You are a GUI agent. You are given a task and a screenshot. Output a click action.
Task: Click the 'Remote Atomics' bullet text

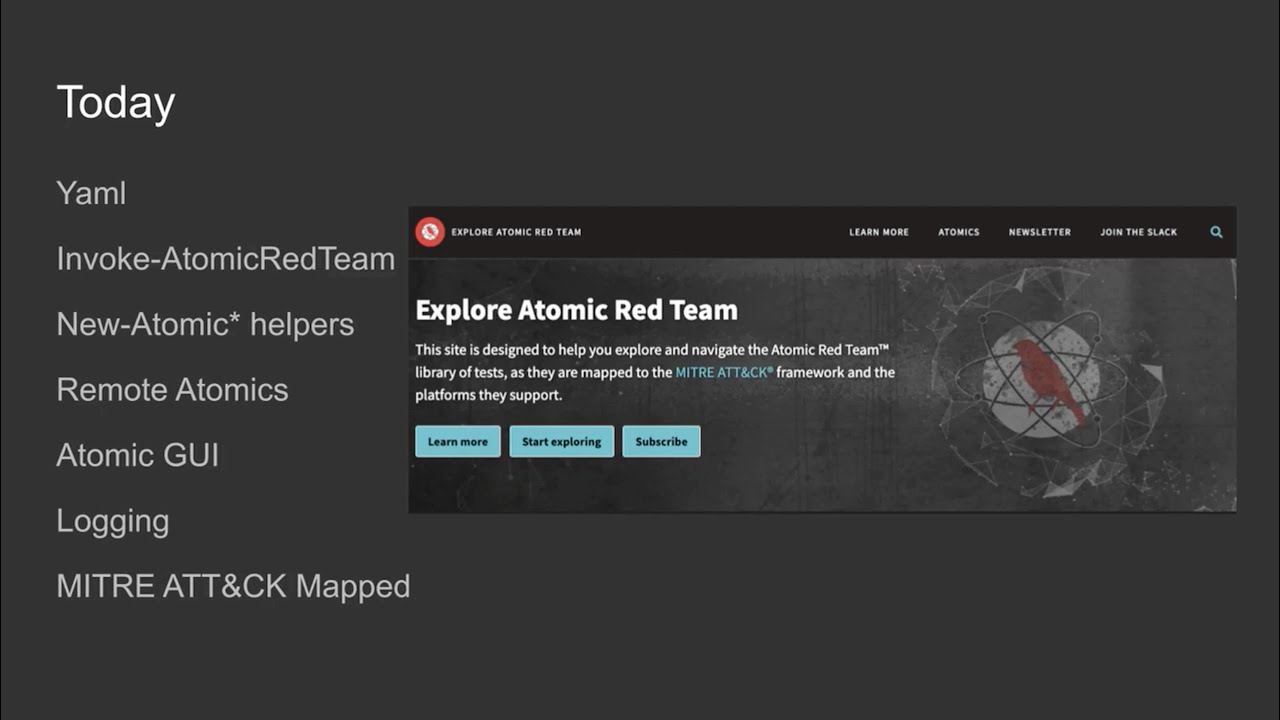tap(172, 390)
